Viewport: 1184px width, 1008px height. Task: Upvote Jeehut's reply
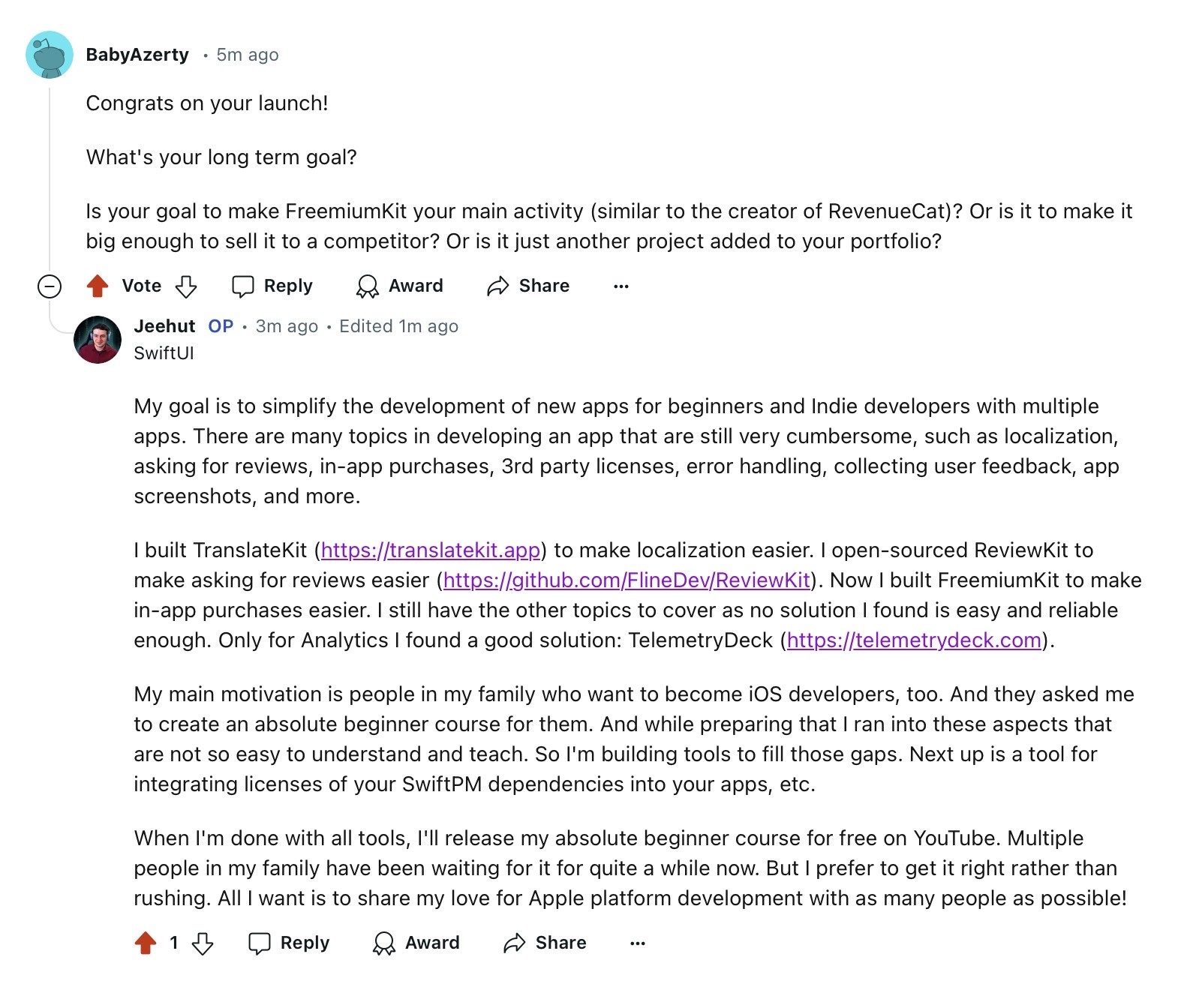pyautogui.click(x=146, y=943)
